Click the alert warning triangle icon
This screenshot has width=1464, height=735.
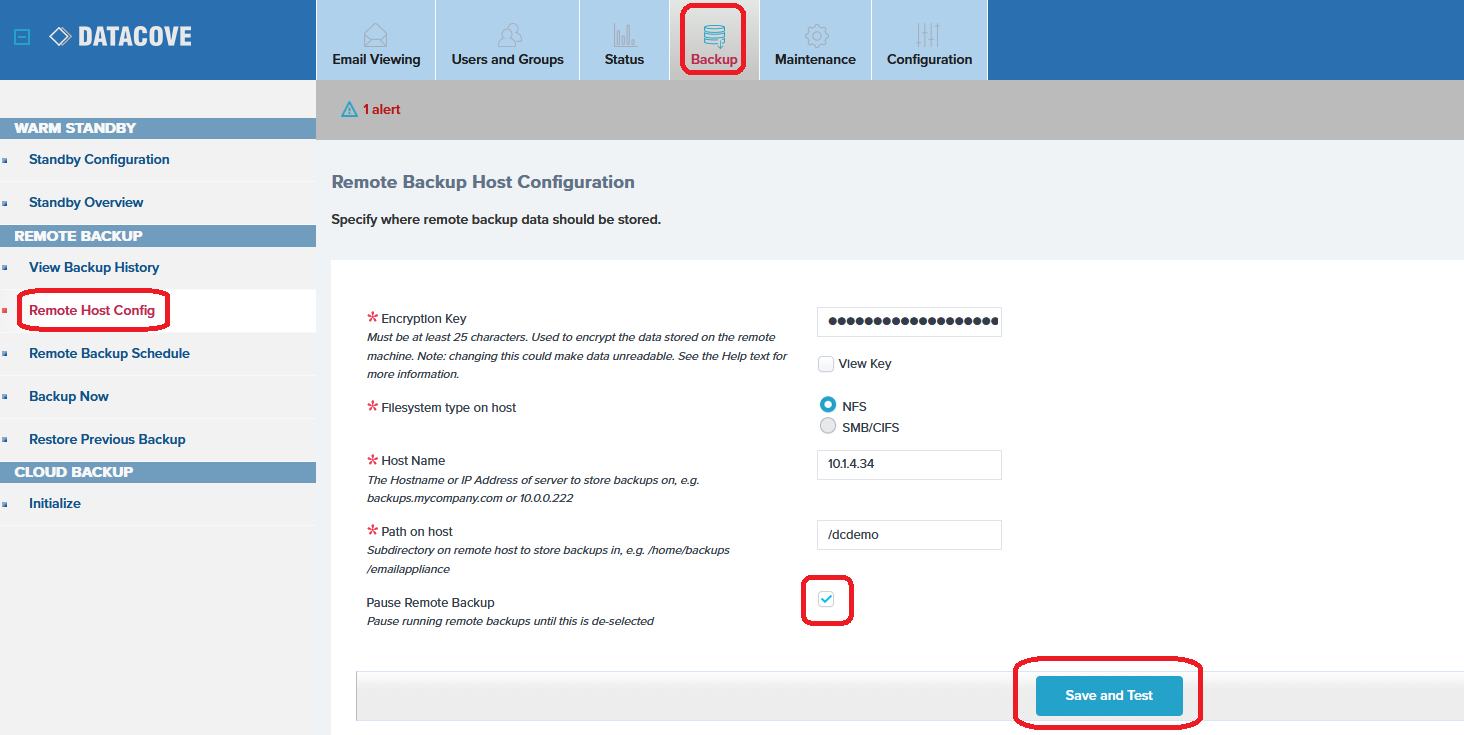(349, 110)
